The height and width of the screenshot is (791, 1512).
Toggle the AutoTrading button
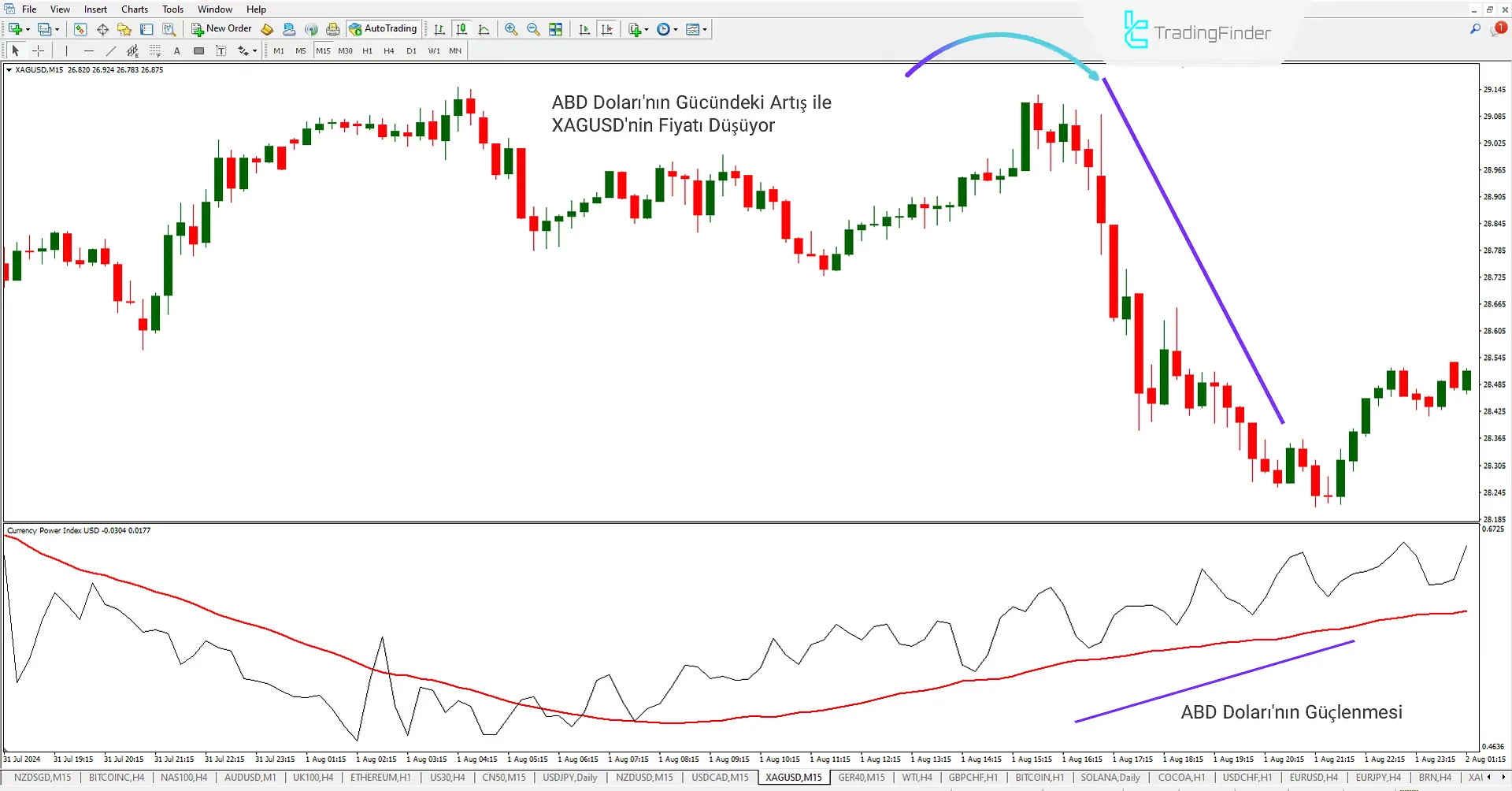click(x=383, y=29)
